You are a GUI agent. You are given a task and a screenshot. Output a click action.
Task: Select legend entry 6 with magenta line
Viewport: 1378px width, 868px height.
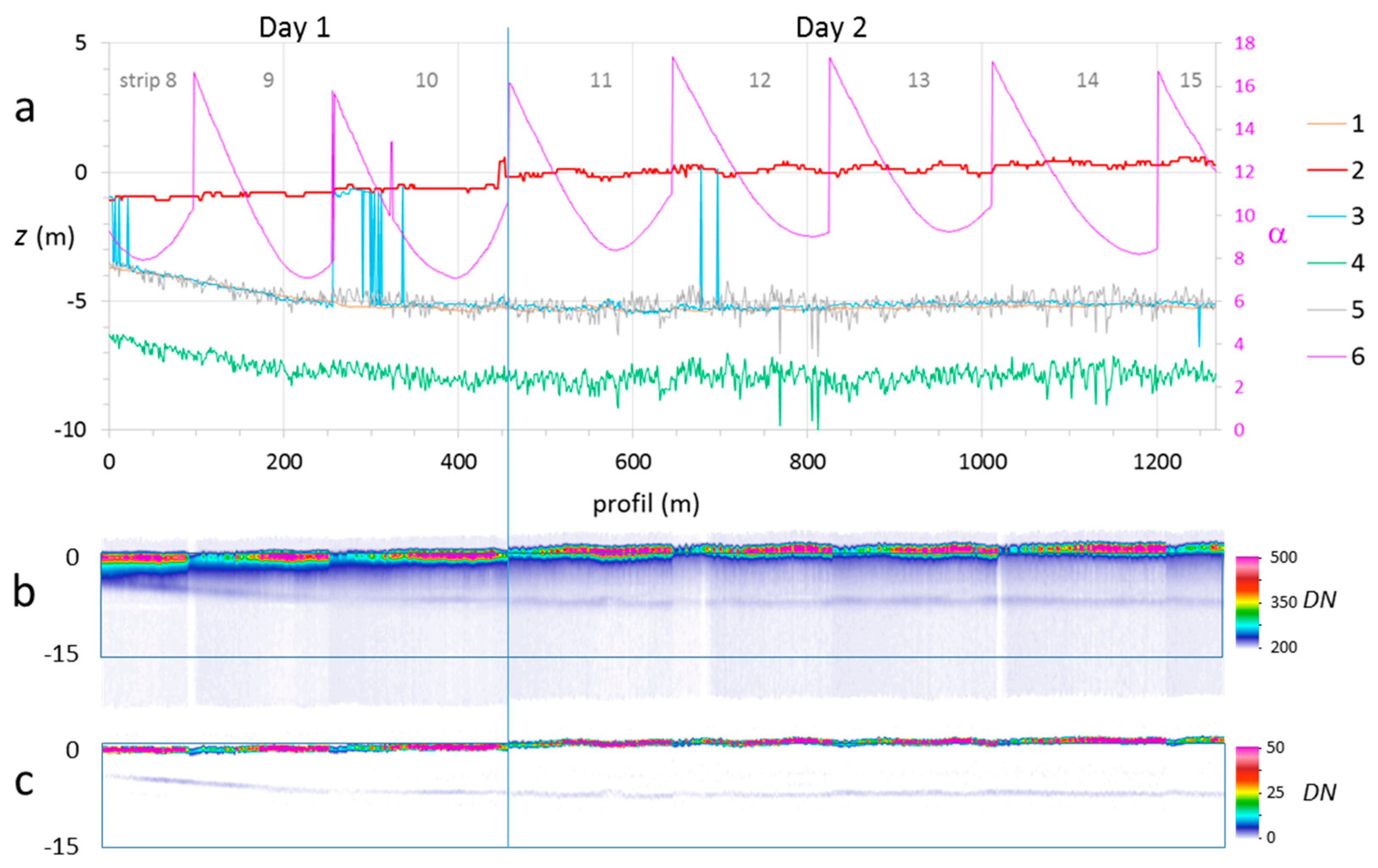(1336, 356)
